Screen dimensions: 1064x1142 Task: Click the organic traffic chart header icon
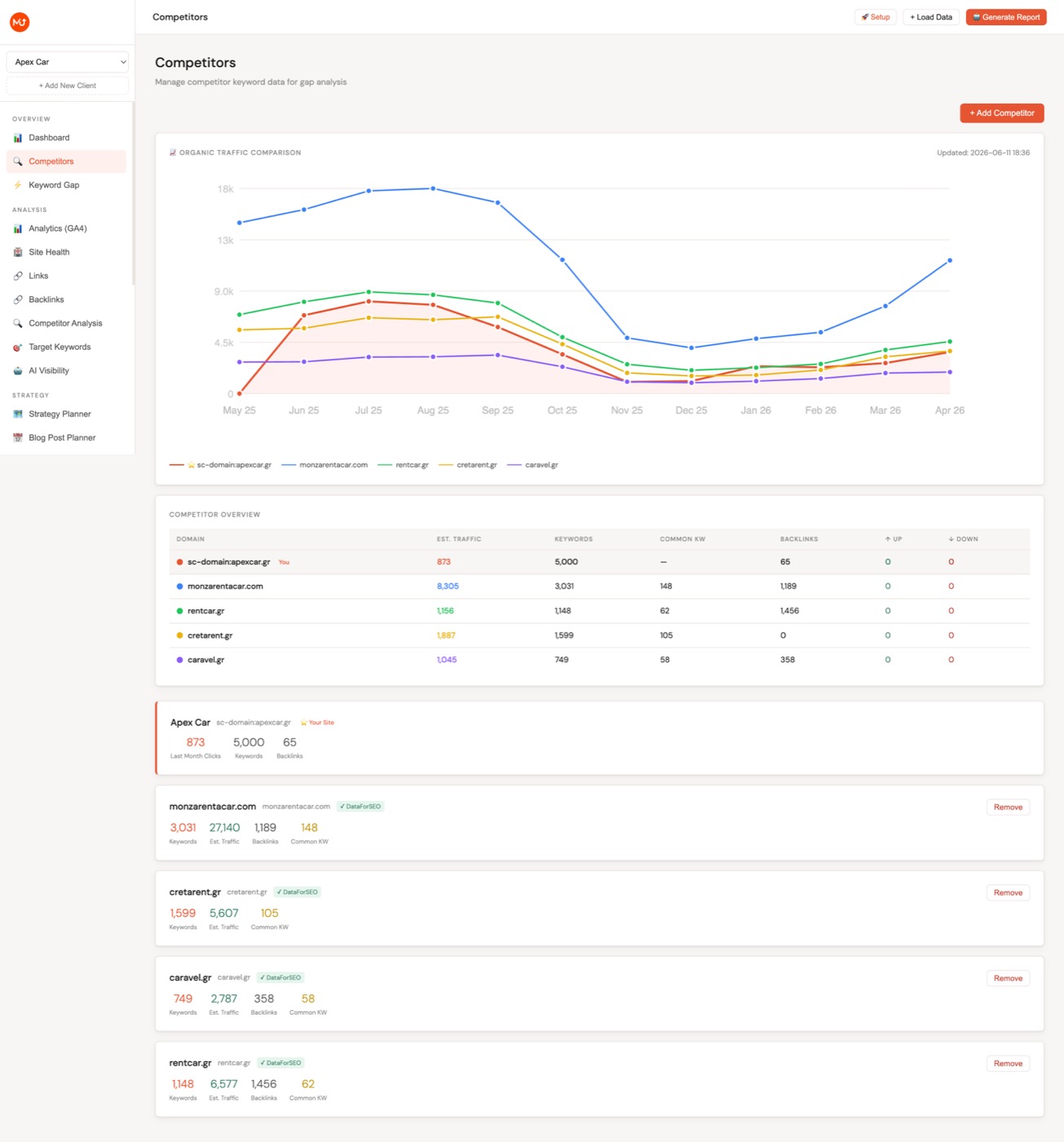click(173, 153)
